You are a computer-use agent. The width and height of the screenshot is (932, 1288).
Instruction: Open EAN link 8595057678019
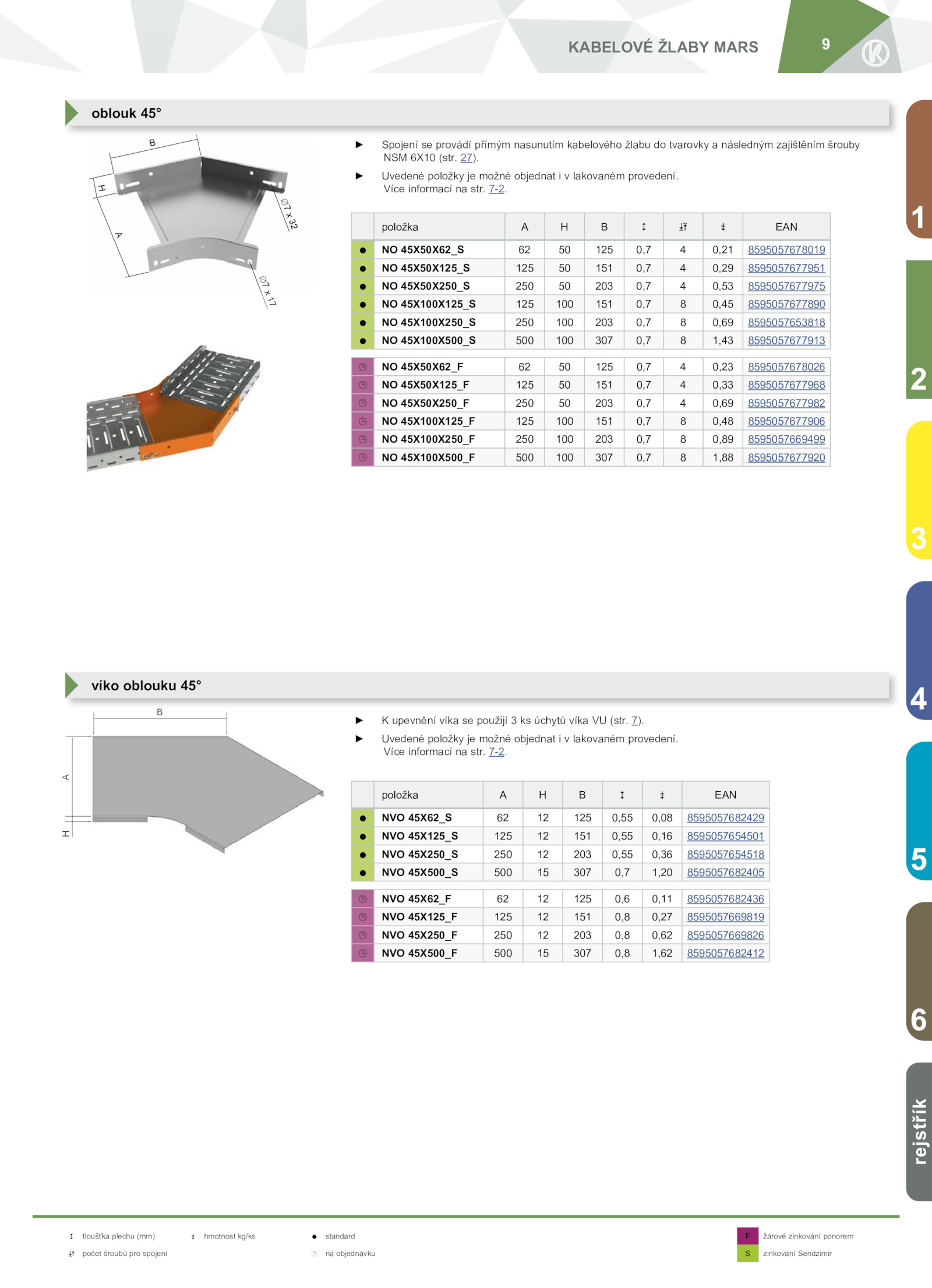pos(786,250)
